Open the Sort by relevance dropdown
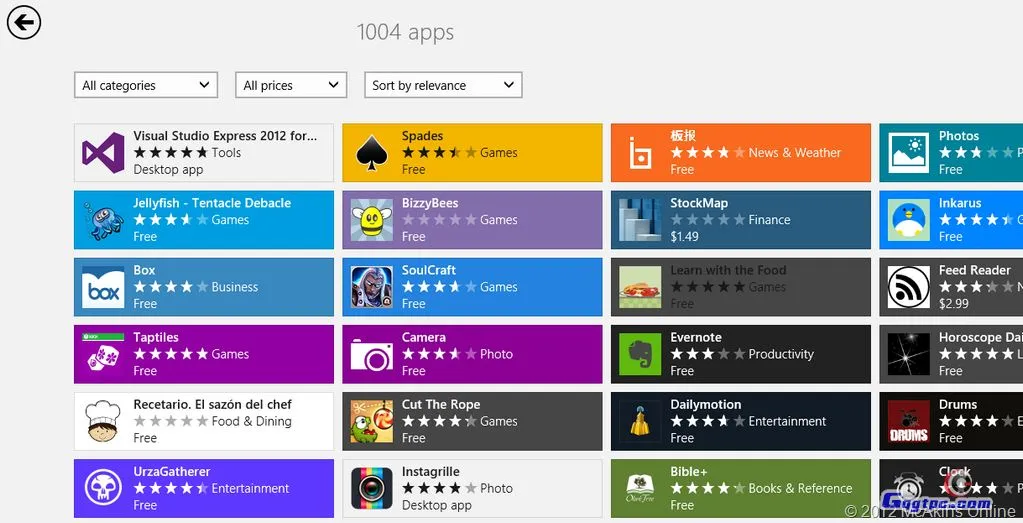The image size is (1023, 523). 443,85
